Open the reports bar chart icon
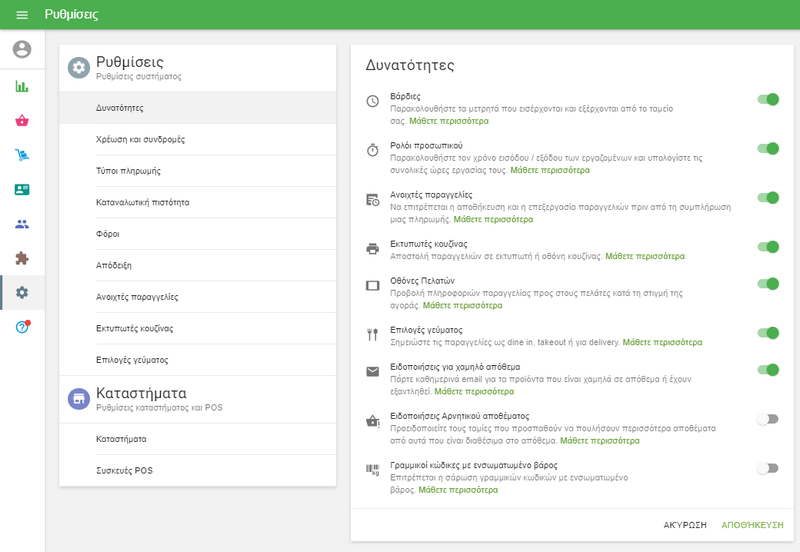 pos(22,86)
